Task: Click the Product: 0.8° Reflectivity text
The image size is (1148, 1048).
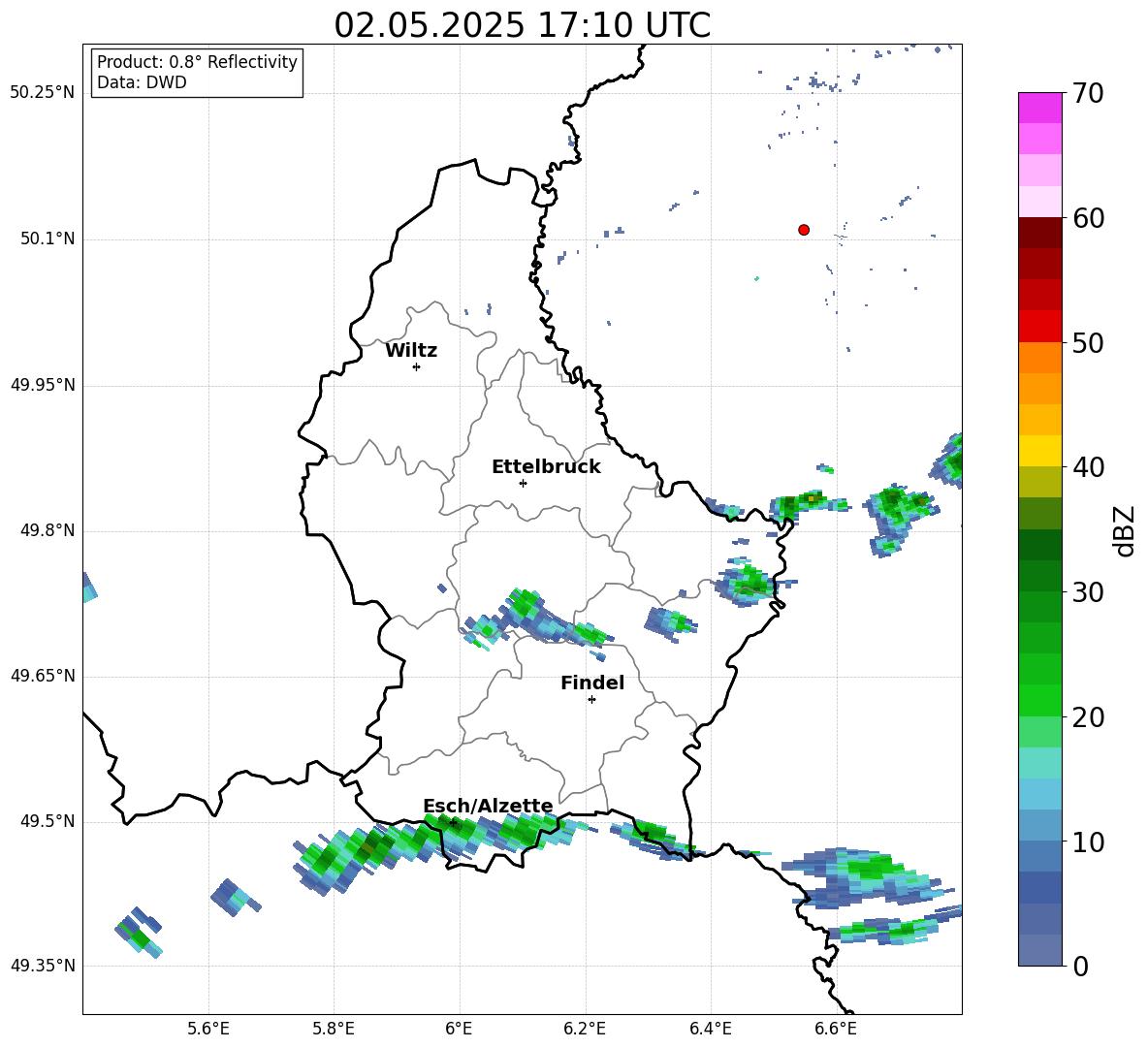Action: (197, 62)
